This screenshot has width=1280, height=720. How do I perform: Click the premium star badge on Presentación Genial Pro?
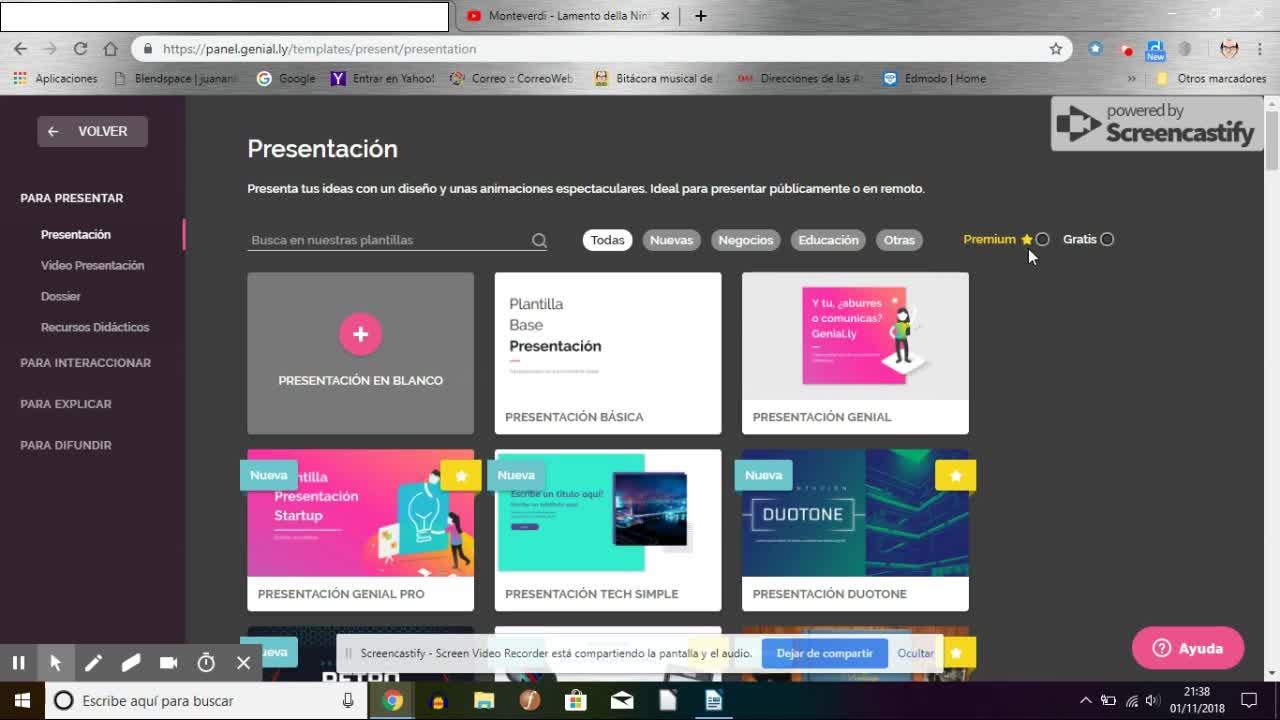[461, 476]
